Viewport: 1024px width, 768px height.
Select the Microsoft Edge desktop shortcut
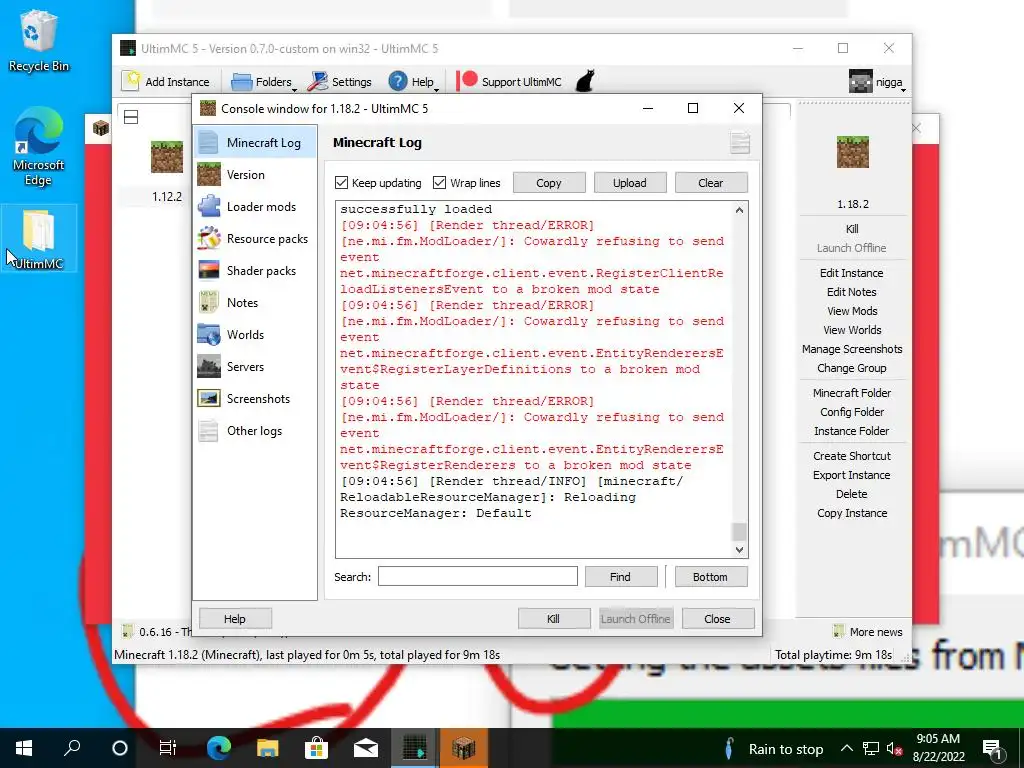[x=38, y=147]
